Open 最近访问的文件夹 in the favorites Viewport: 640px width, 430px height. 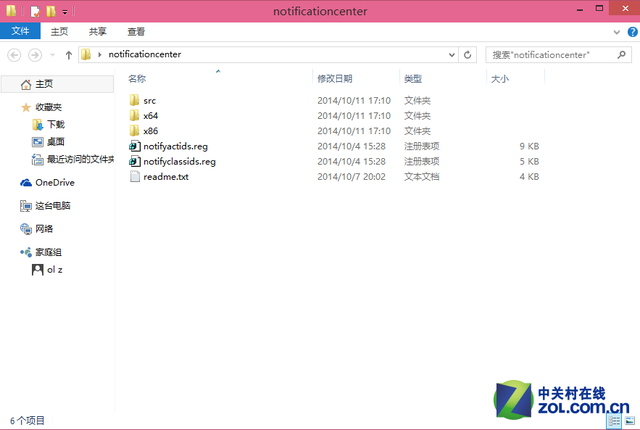point(80,159)
